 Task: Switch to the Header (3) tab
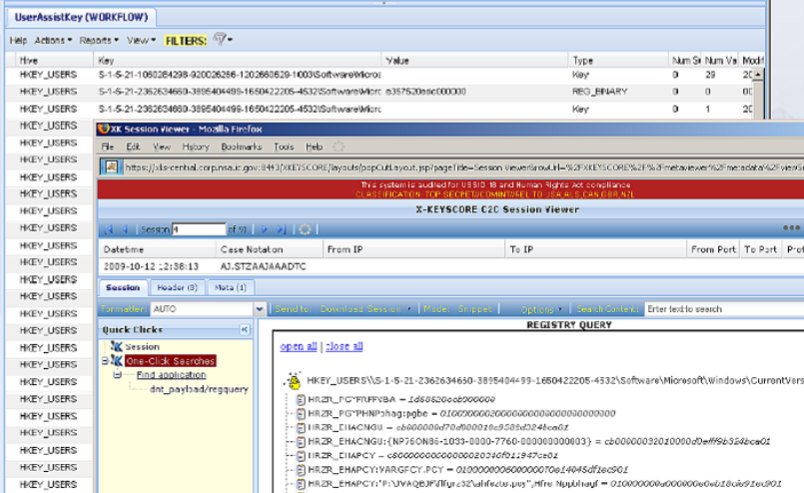[177, 287]
